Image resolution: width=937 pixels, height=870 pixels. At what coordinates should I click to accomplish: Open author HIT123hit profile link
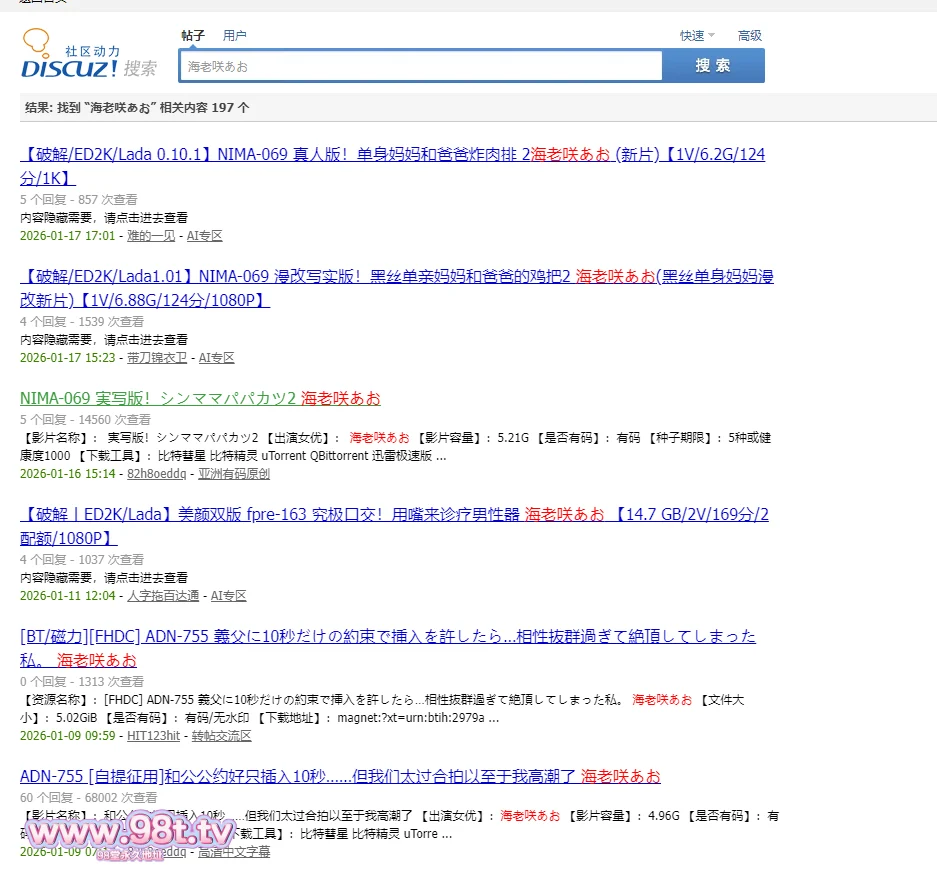point(153,736)
